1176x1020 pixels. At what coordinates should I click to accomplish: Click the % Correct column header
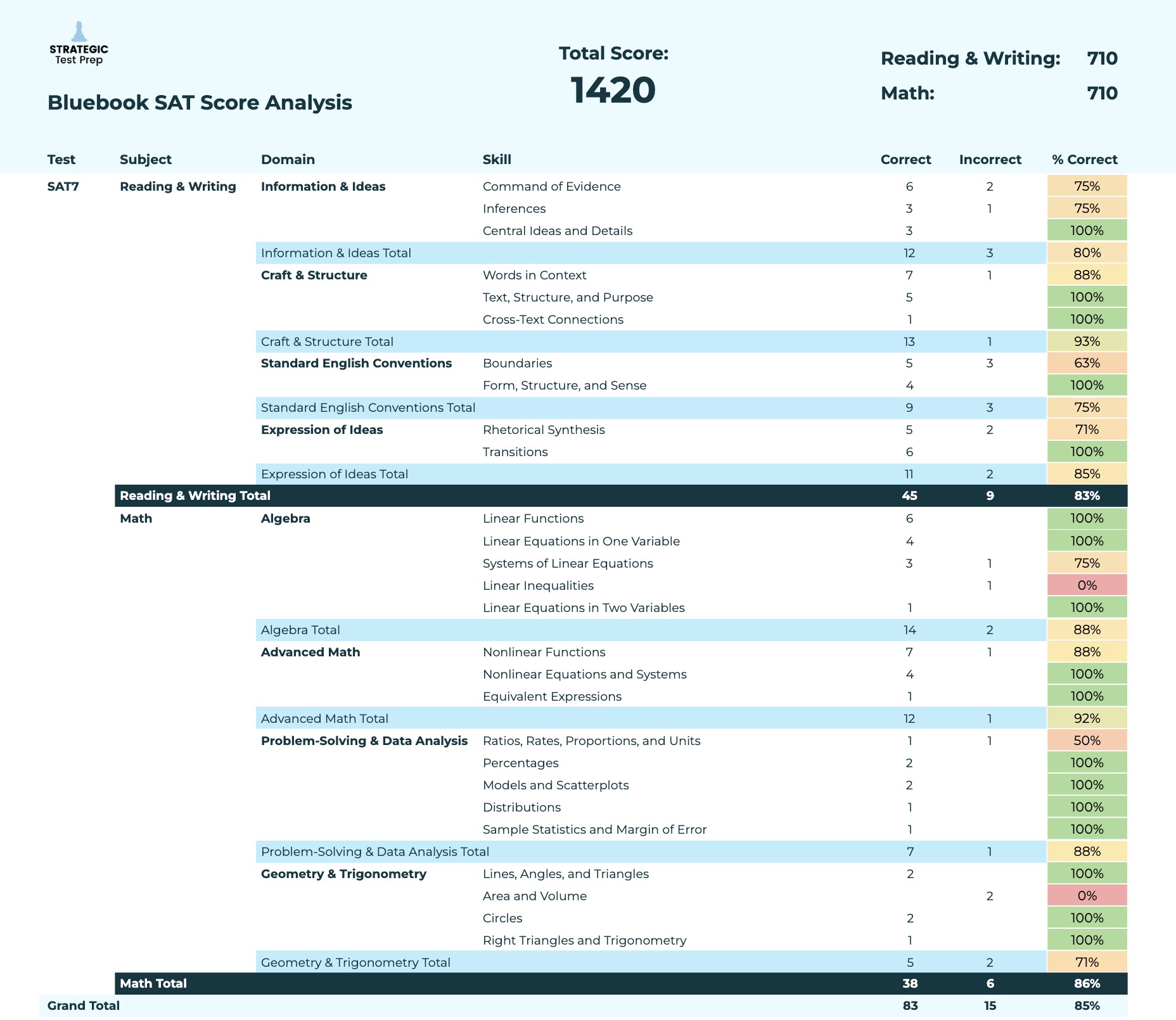(x=1085, y=160)
